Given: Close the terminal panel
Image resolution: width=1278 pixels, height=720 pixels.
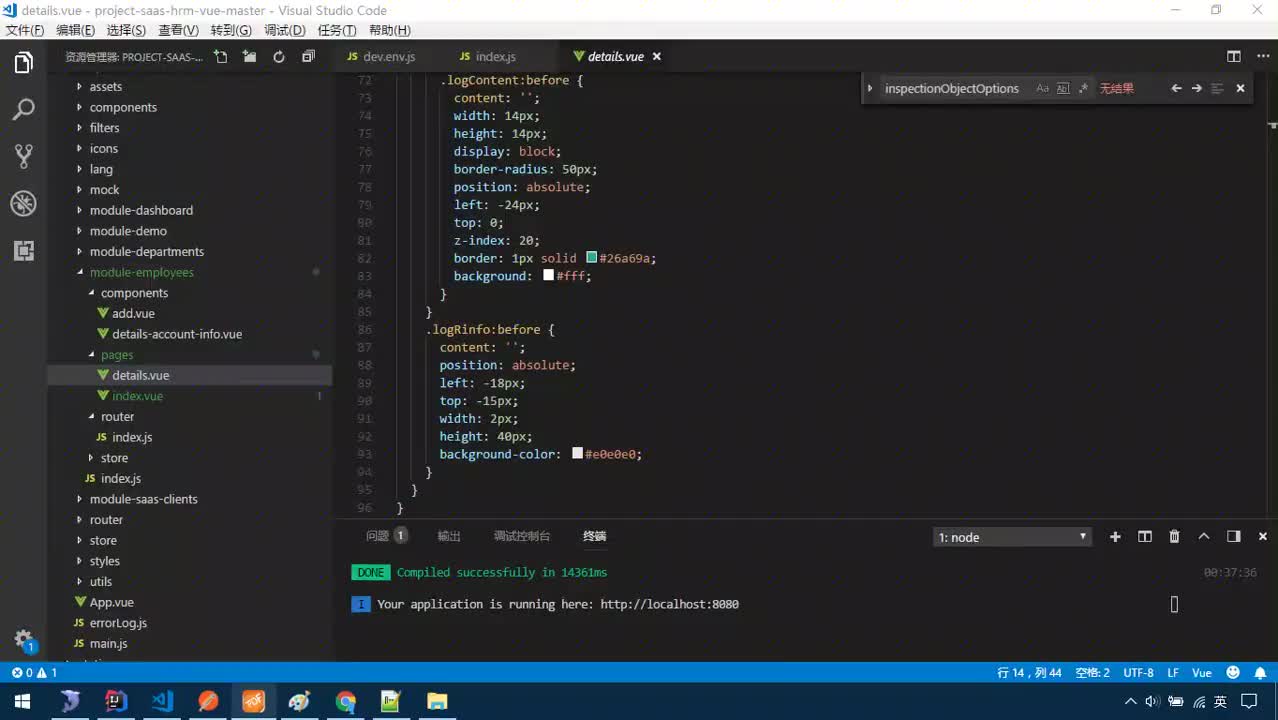Looking at the screenshot, I should 1263,537.
